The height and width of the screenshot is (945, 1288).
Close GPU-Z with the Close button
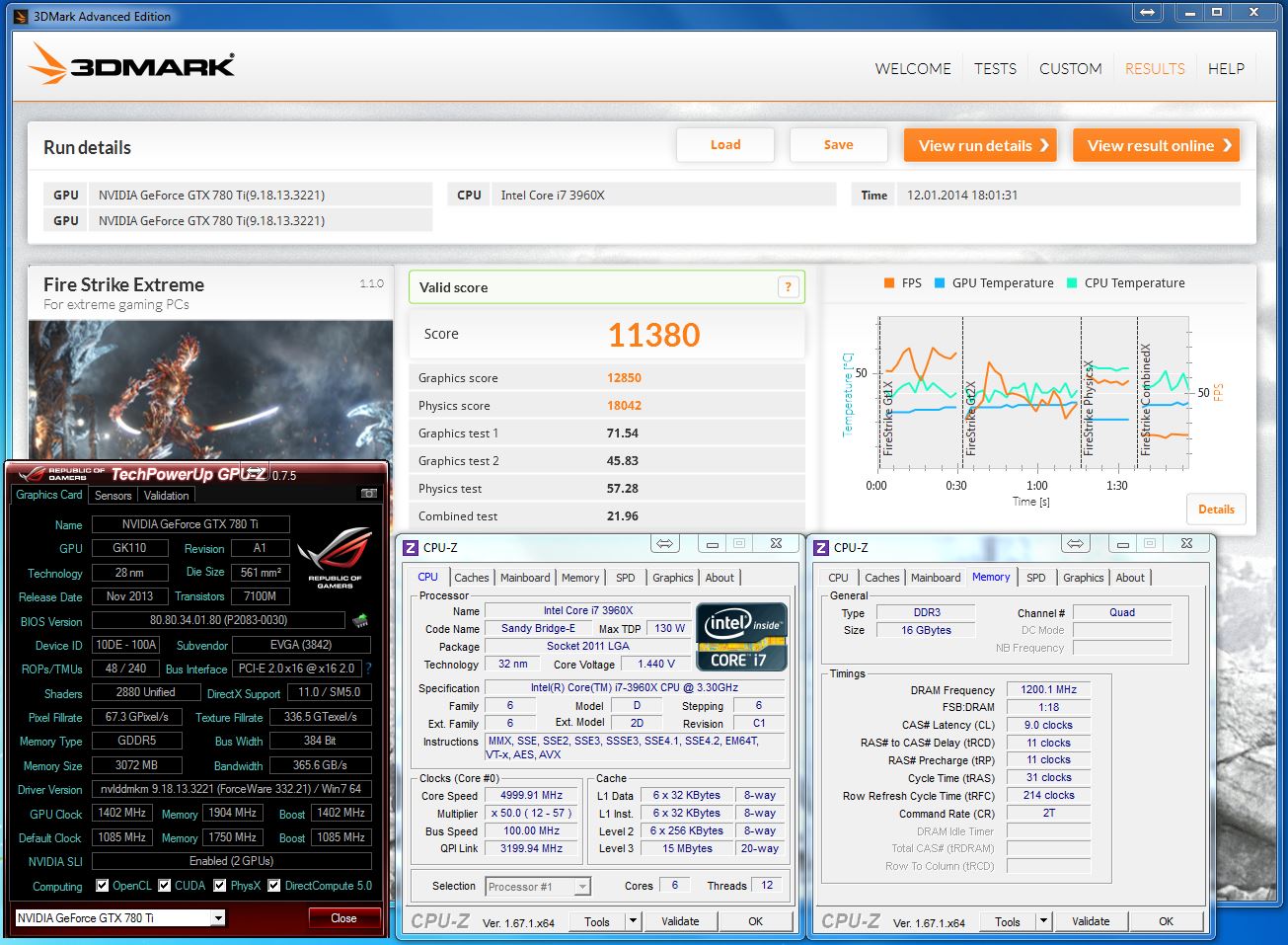pos(343,918)
